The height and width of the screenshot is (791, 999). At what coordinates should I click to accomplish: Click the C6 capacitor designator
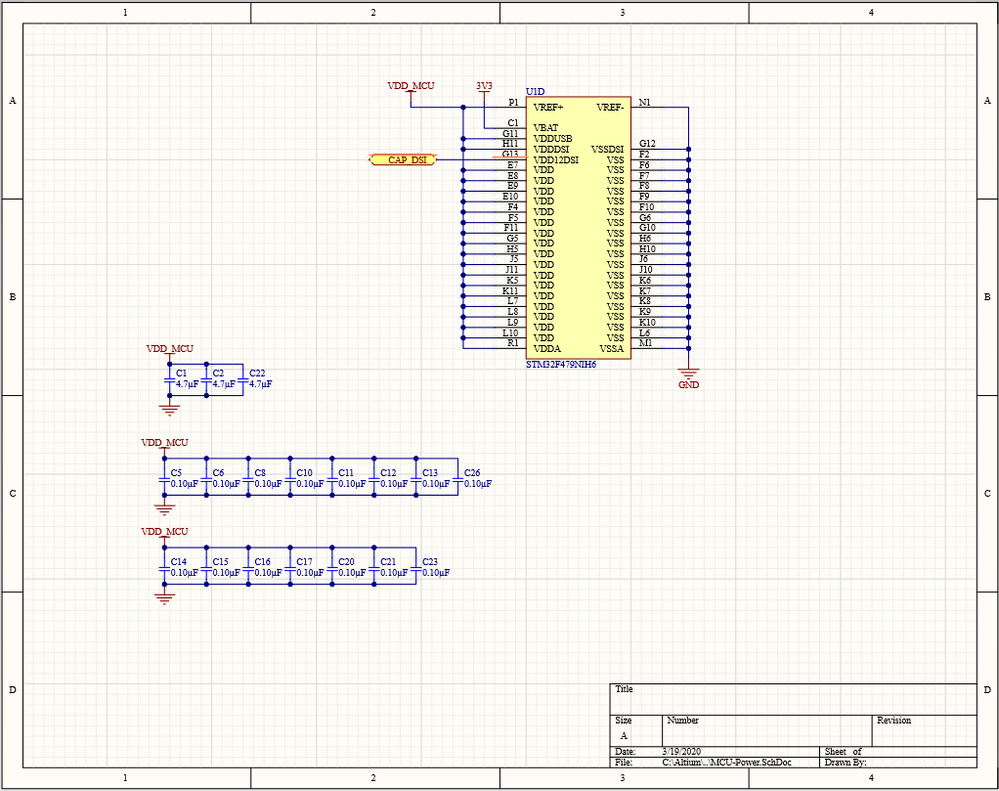click(x=219, y=473)
